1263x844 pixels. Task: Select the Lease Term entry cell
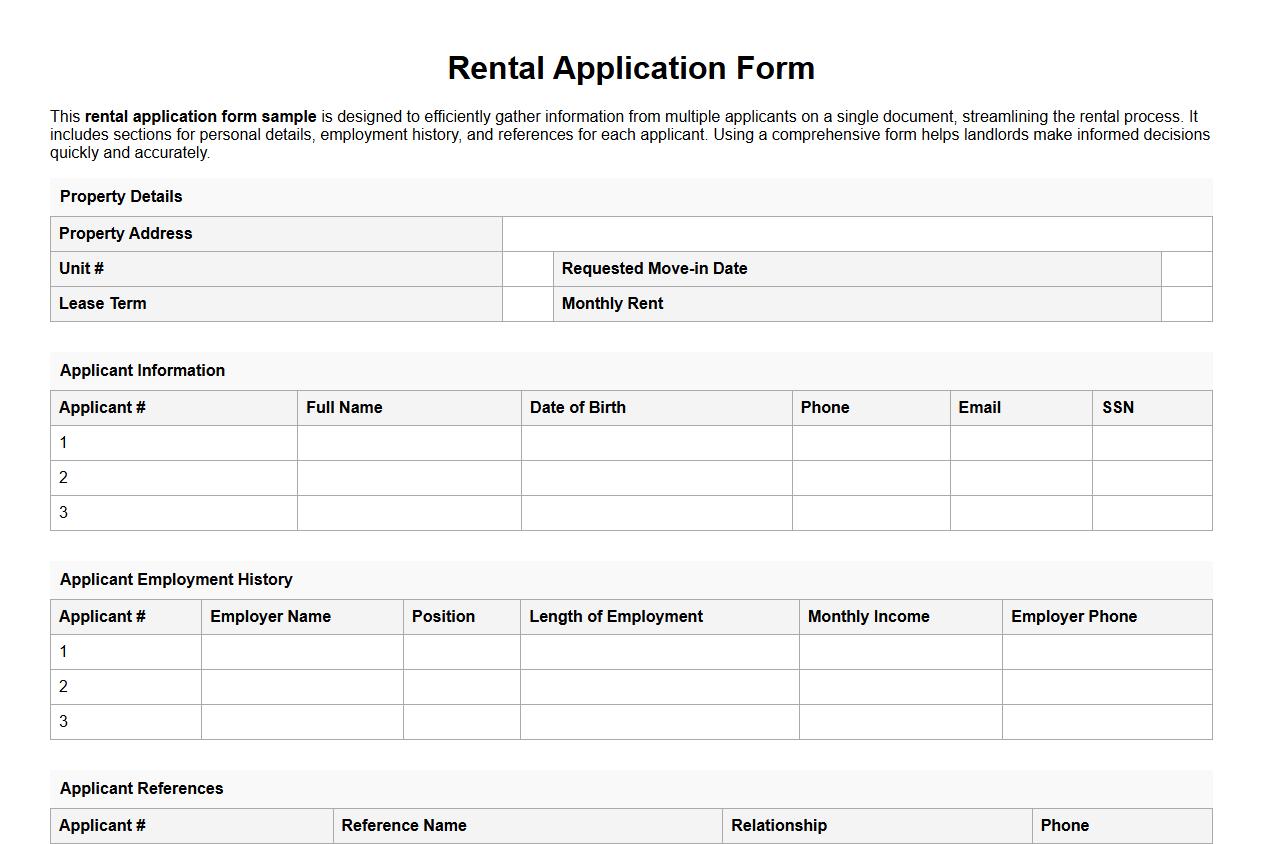pos(527,303)
